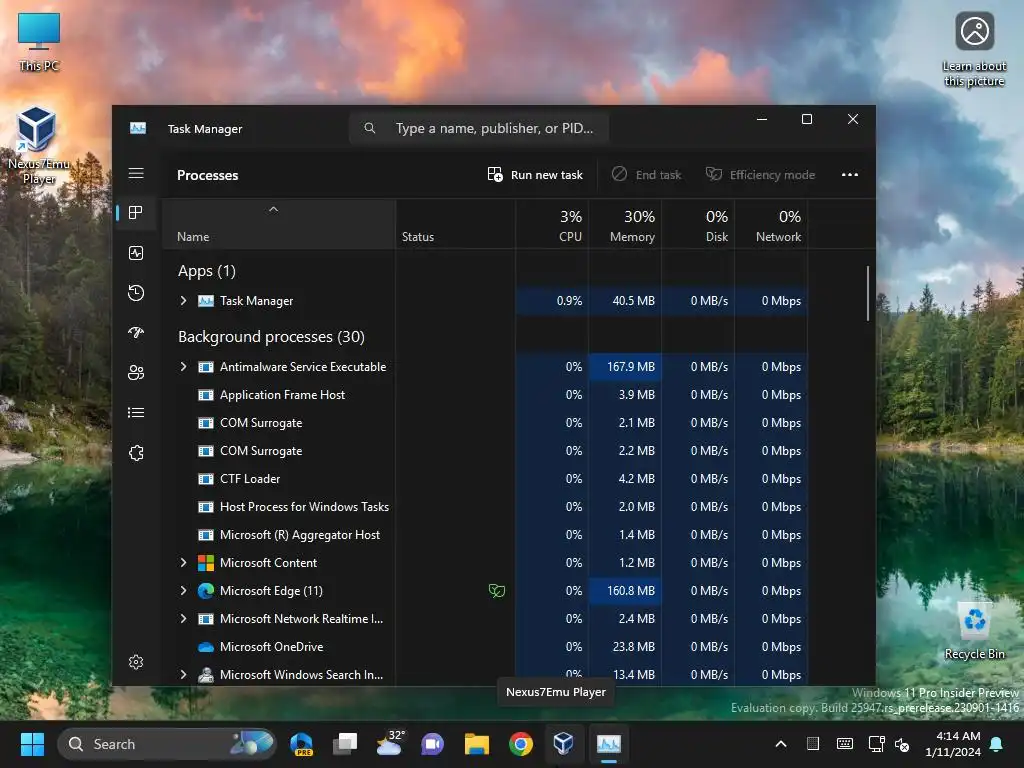Click the efficiency mode leaf icon on Edge row

497,591
